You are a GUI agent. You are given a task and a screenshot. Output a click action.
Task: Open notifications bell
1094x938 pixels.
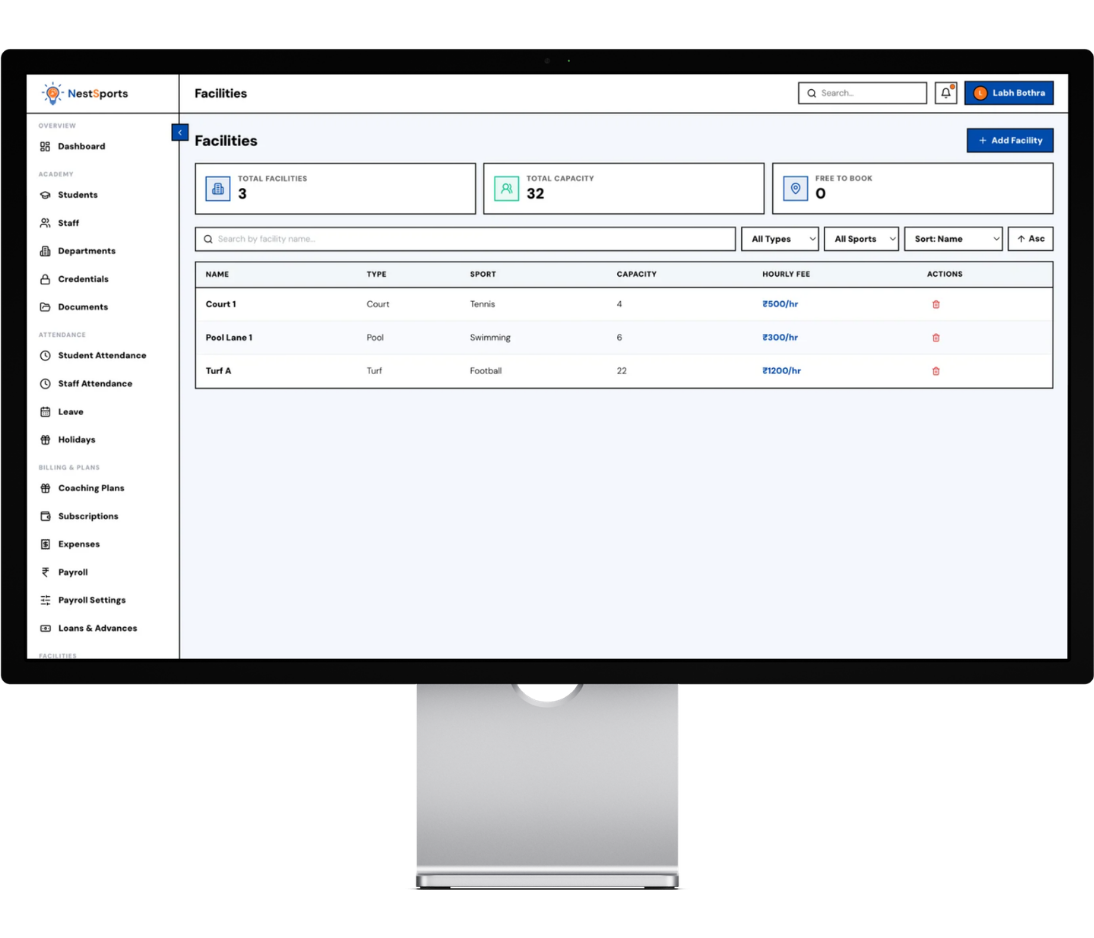[x=946, y=93]
